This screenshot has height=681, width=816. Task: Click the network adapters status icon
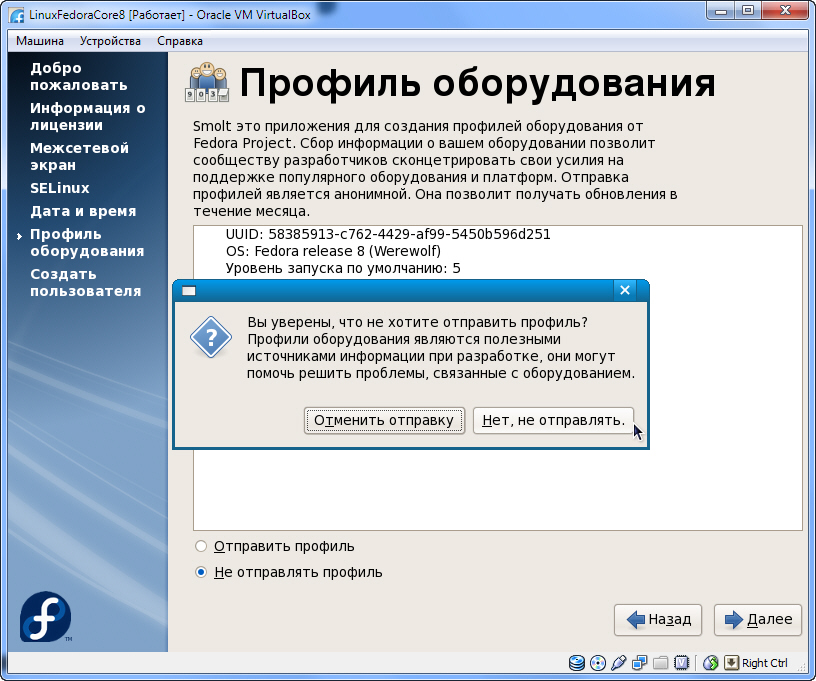pyautogui.click(x=640, y=663)
